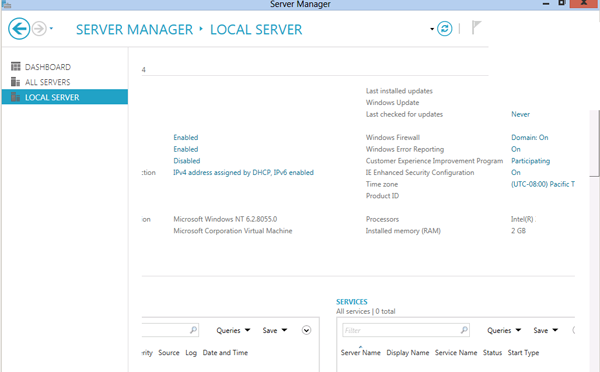Open the Queries dropdown in the Events panel
Image resolution: width=600 pixels, height=372 pixels.
point(233,330)
